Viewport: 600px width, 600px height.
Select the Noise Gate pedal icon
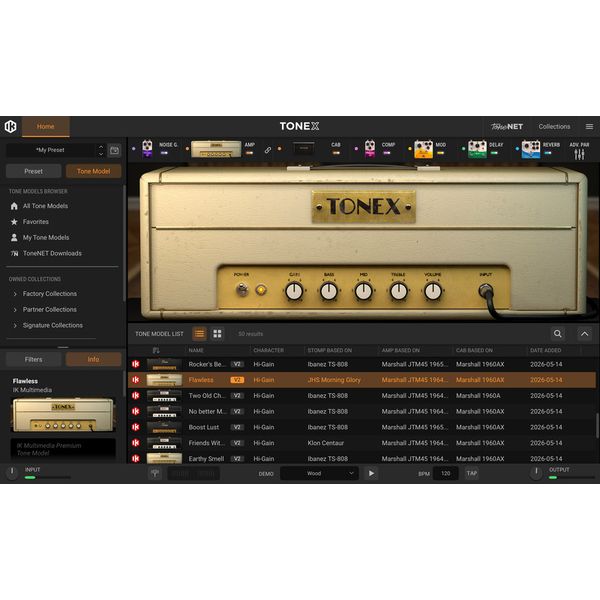tap(147, 148)
